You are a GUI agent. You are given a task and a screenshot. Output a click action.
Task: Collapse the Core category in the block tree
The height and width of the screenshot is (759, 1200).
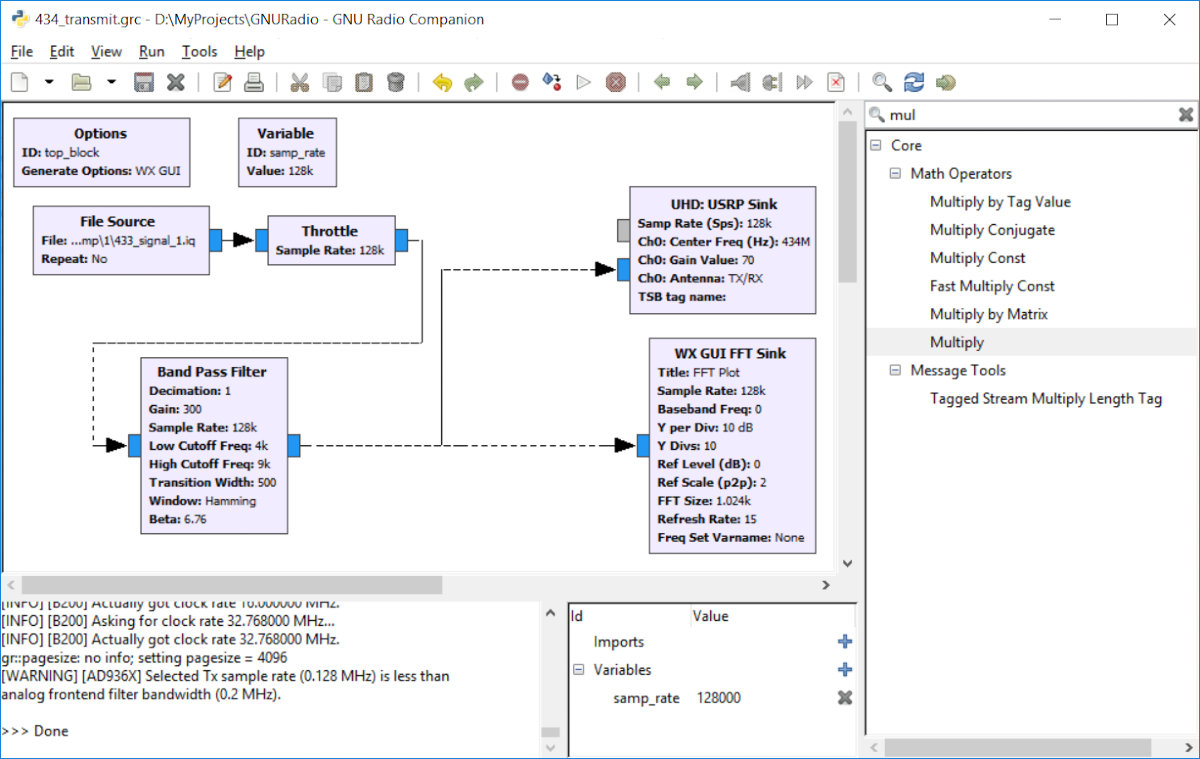pyautogui.click(x=876, y=145)
